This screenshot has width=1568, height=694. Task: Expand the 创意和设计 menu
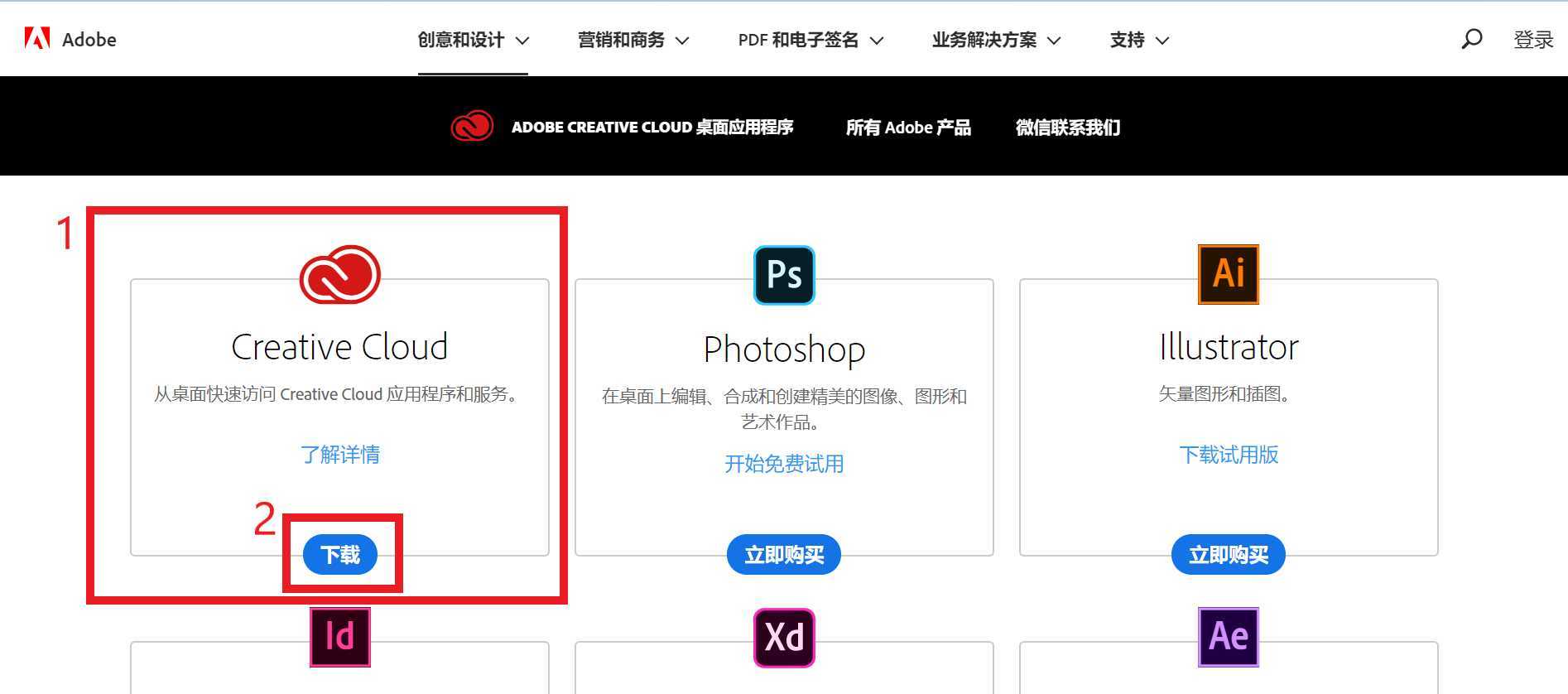click(x=473, y=40)
